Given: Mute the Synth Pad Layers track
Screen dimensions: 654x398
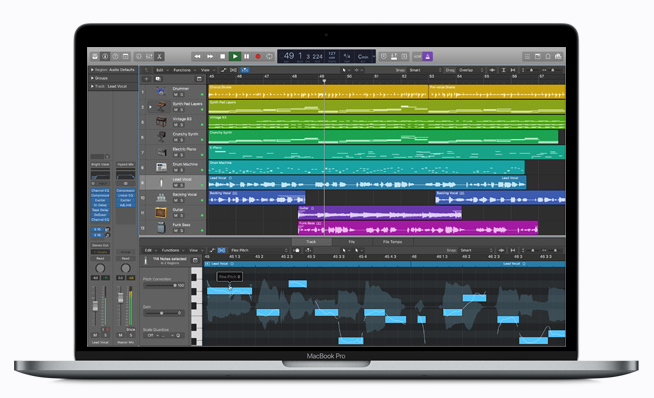Looking at the screenshot, I should [x=176, y=110].
